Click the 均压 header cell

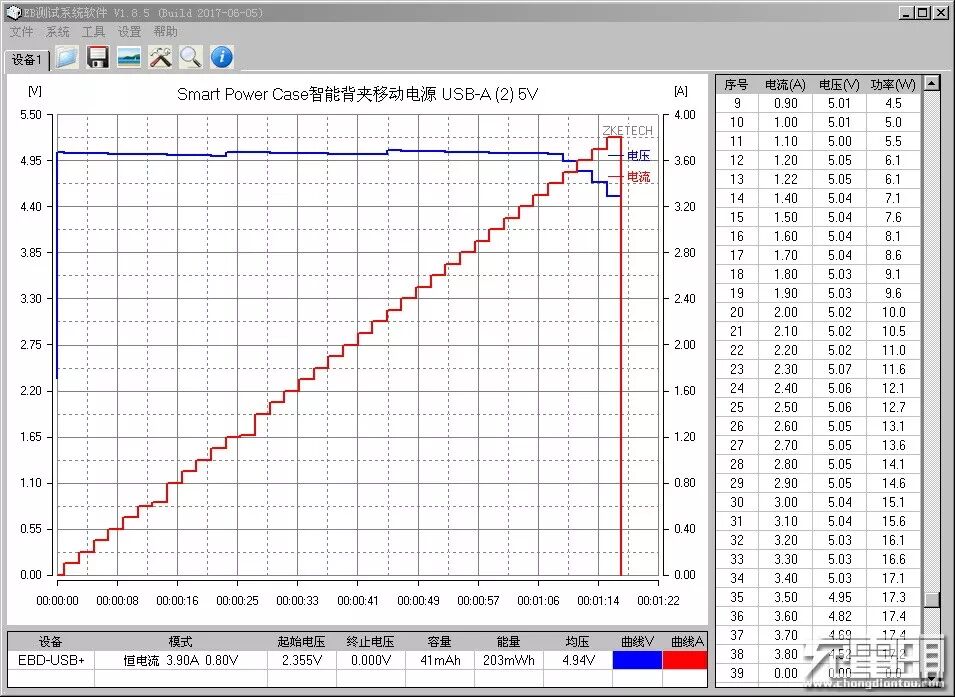tap(578, 642)
